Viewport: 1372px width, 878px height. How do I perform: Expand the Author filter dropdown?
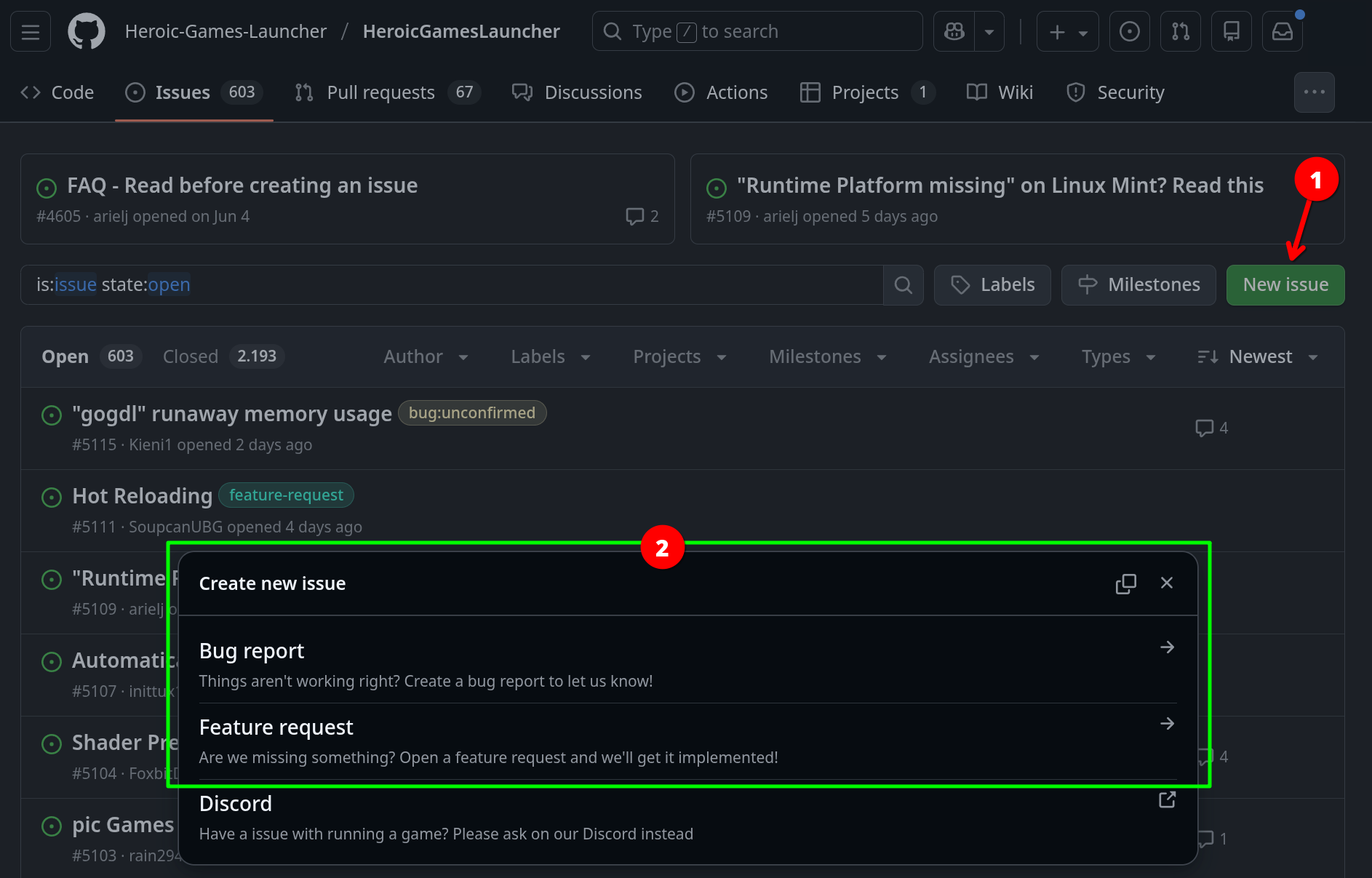click(426, 356)
